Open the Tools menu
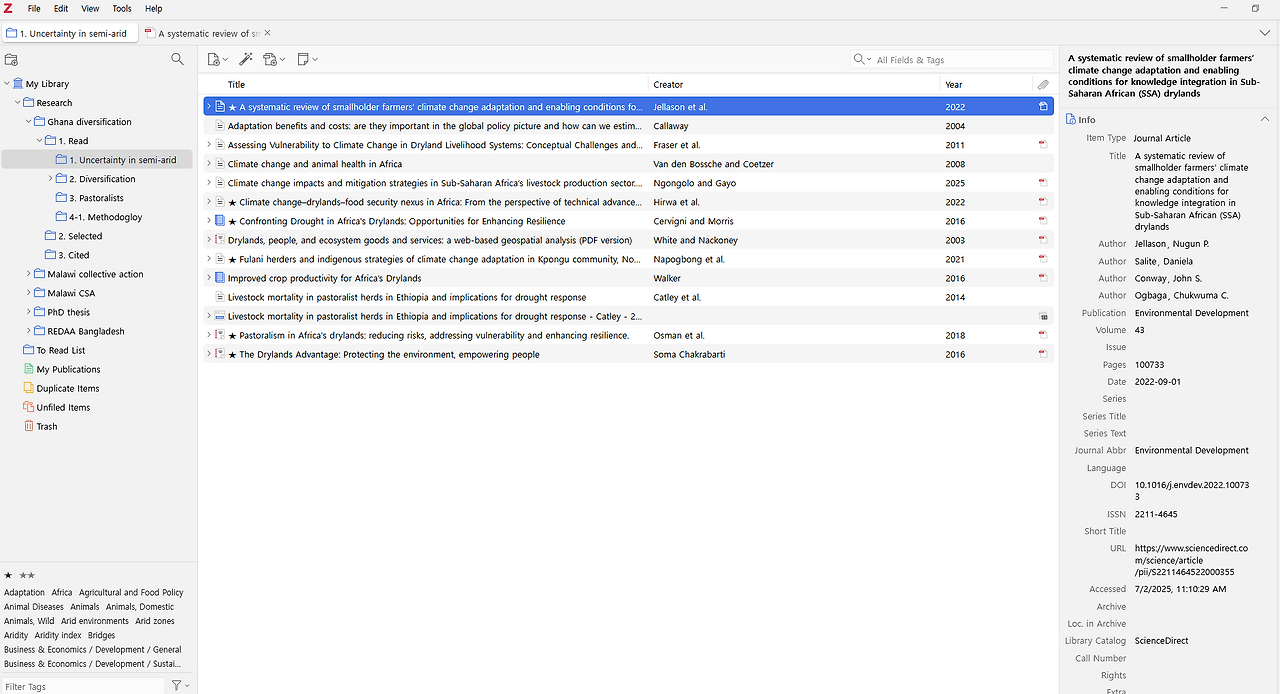1280x694 pixels. [122, 8]
